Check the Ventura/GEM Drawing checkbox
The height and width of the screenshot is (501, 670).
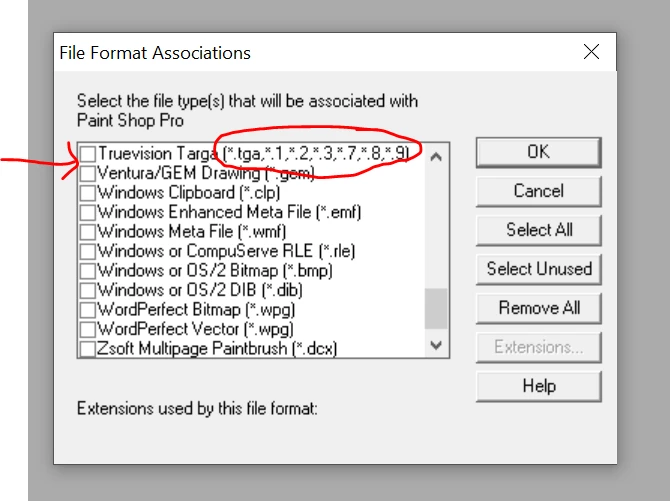[x=88, y=174]
